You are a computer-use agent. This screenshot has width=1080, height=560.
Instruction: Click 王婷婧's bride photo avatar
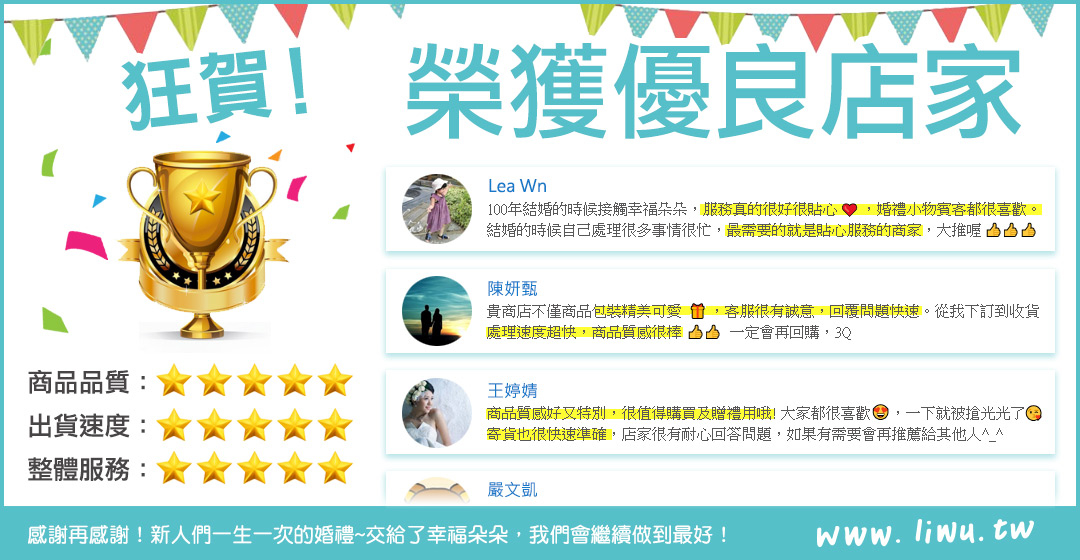(437, 413)
